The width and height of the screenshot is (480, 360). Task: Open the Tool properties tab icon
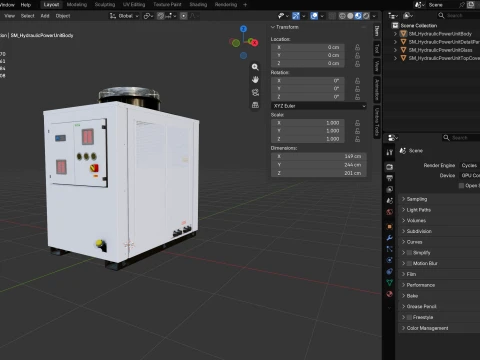[x=389, y=152]
